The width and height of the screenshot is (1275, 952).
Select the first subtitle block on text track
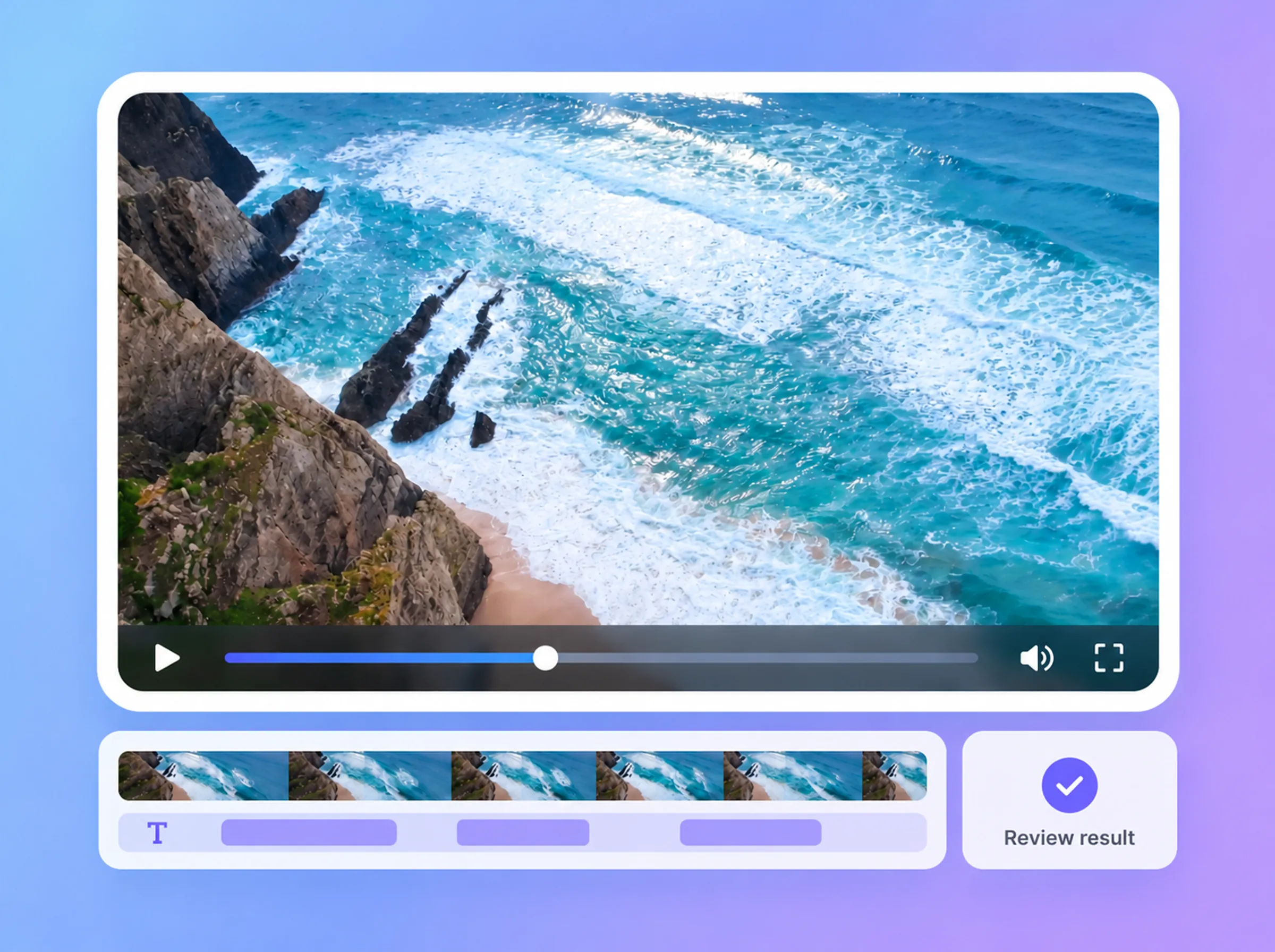click(x=309, y=832)
